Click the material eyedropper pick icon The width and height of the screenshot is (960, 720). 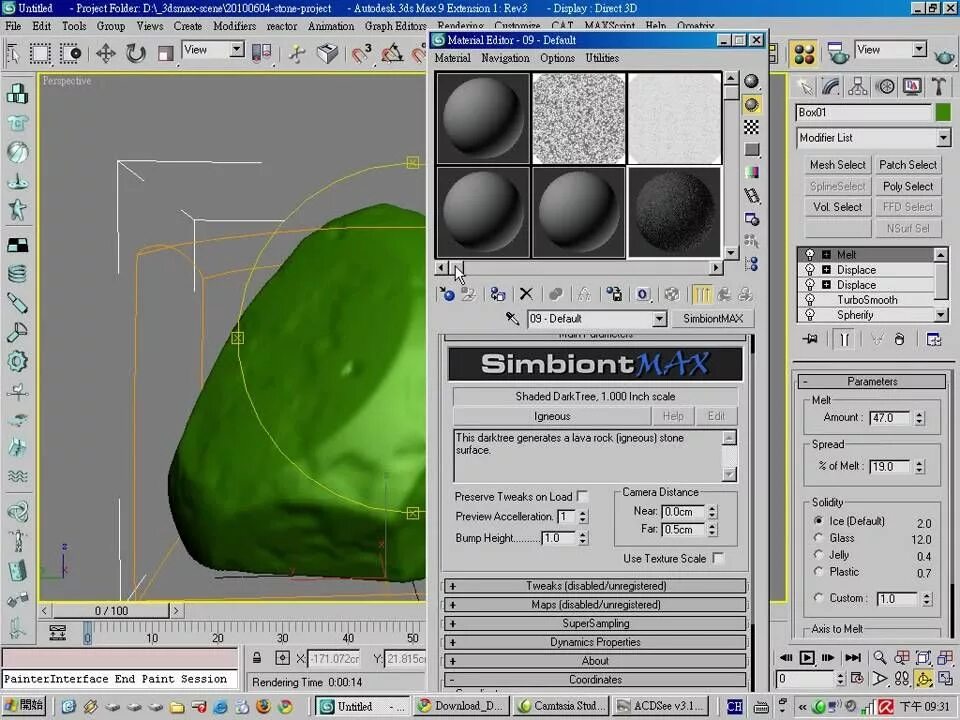point(512,318)
